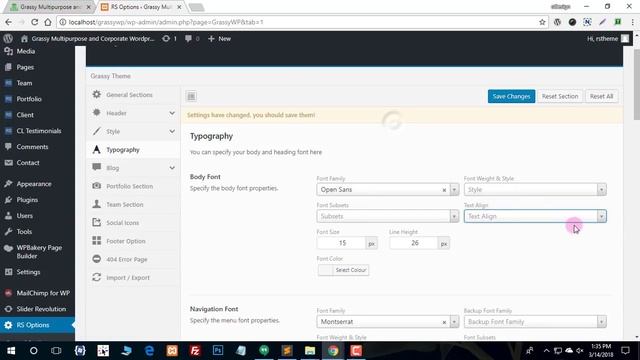Reload the page with refresh icon
Screen dimensions: 640x360
tap(35, 22)
